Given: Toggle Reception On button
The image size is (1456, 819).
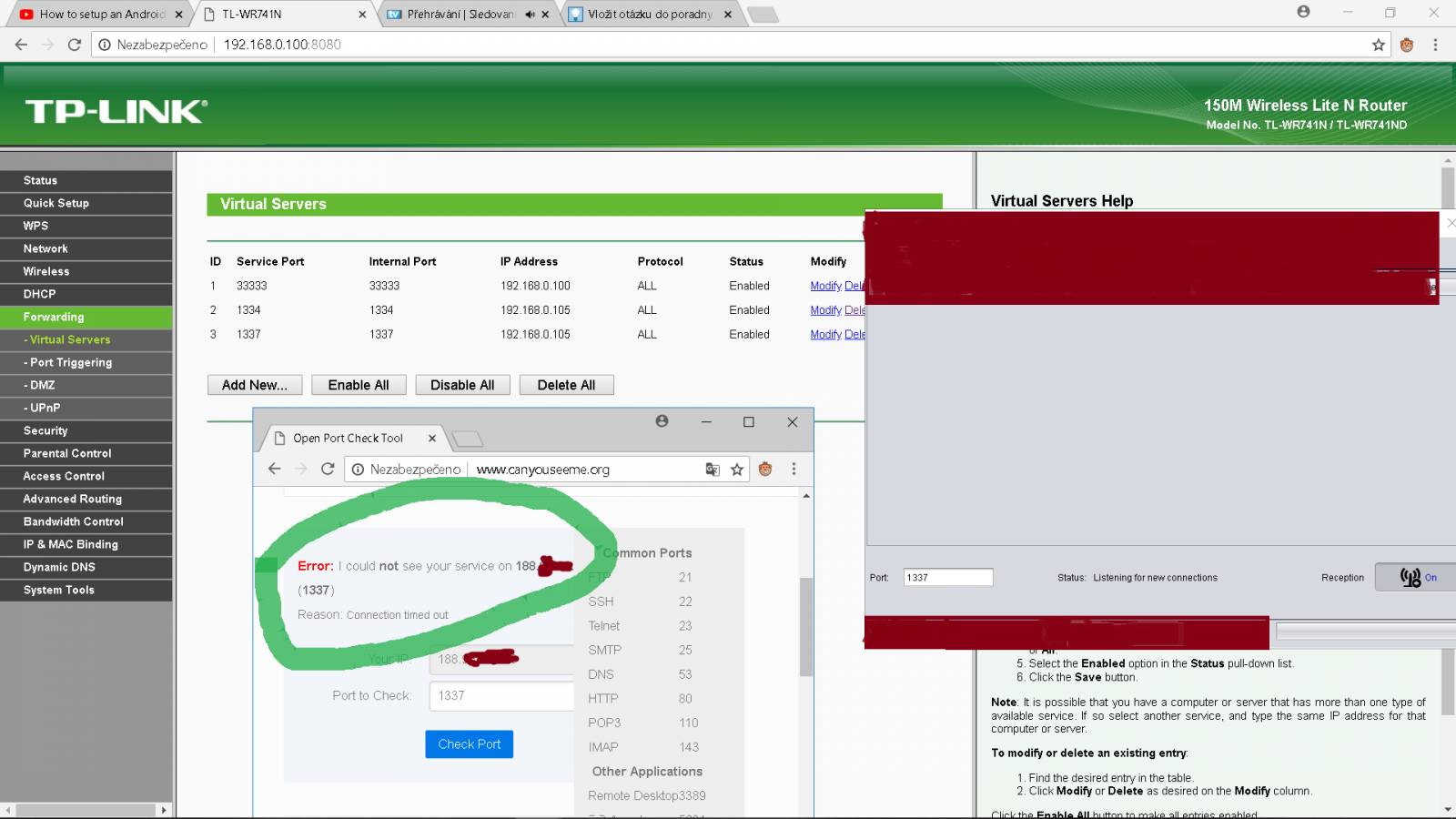Looking at the screenshot, I should click(1416, 577).
